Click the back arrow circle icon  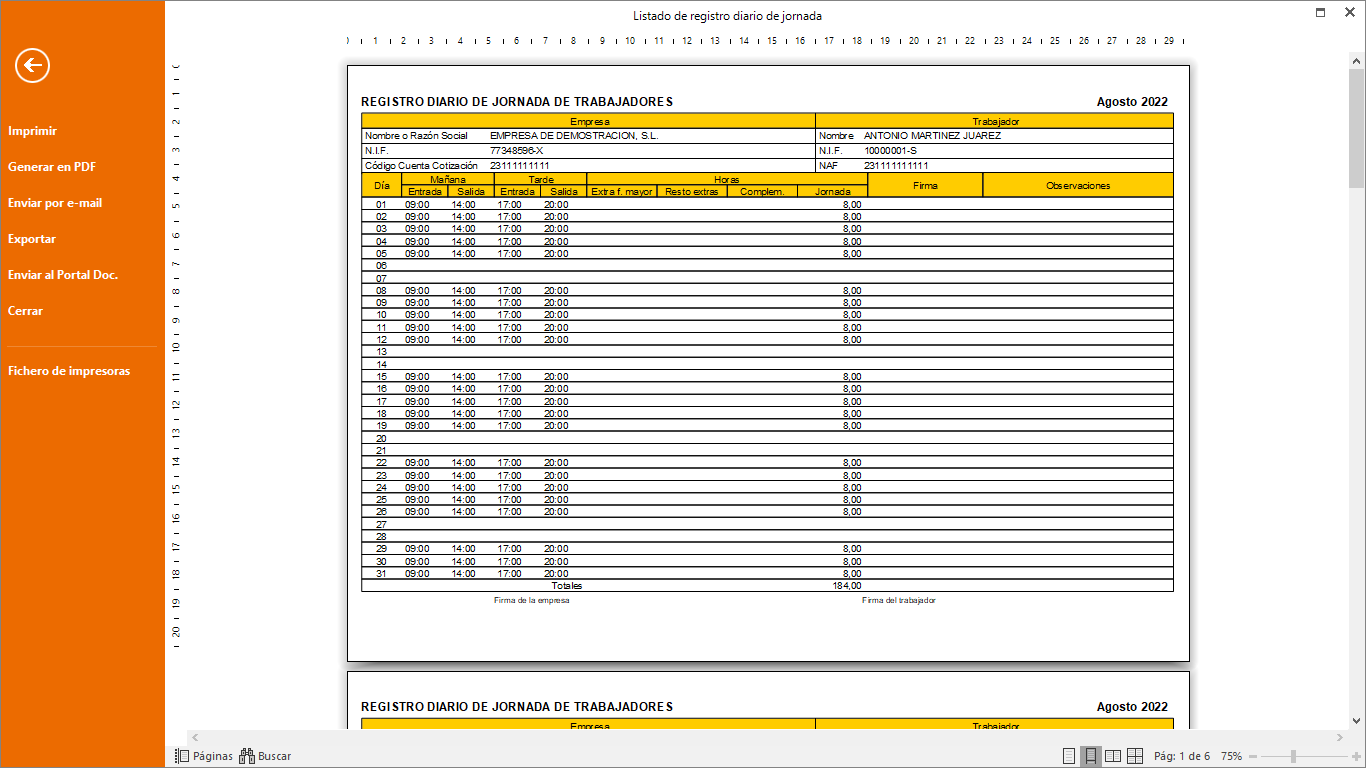coord(32,66)
